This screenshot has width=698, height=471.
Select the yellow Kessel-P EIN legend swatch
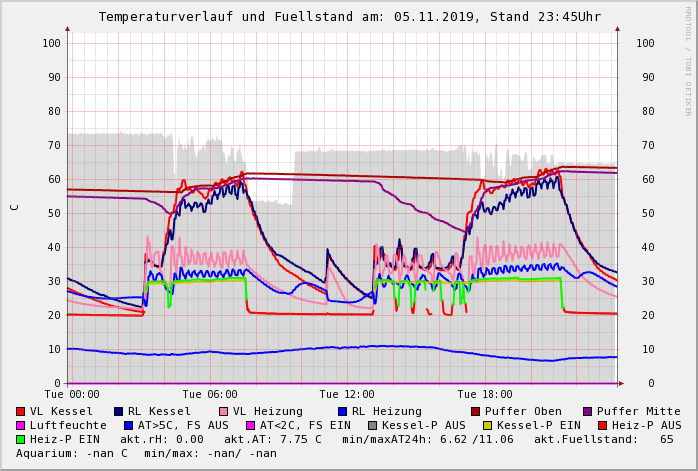point(488,425)
